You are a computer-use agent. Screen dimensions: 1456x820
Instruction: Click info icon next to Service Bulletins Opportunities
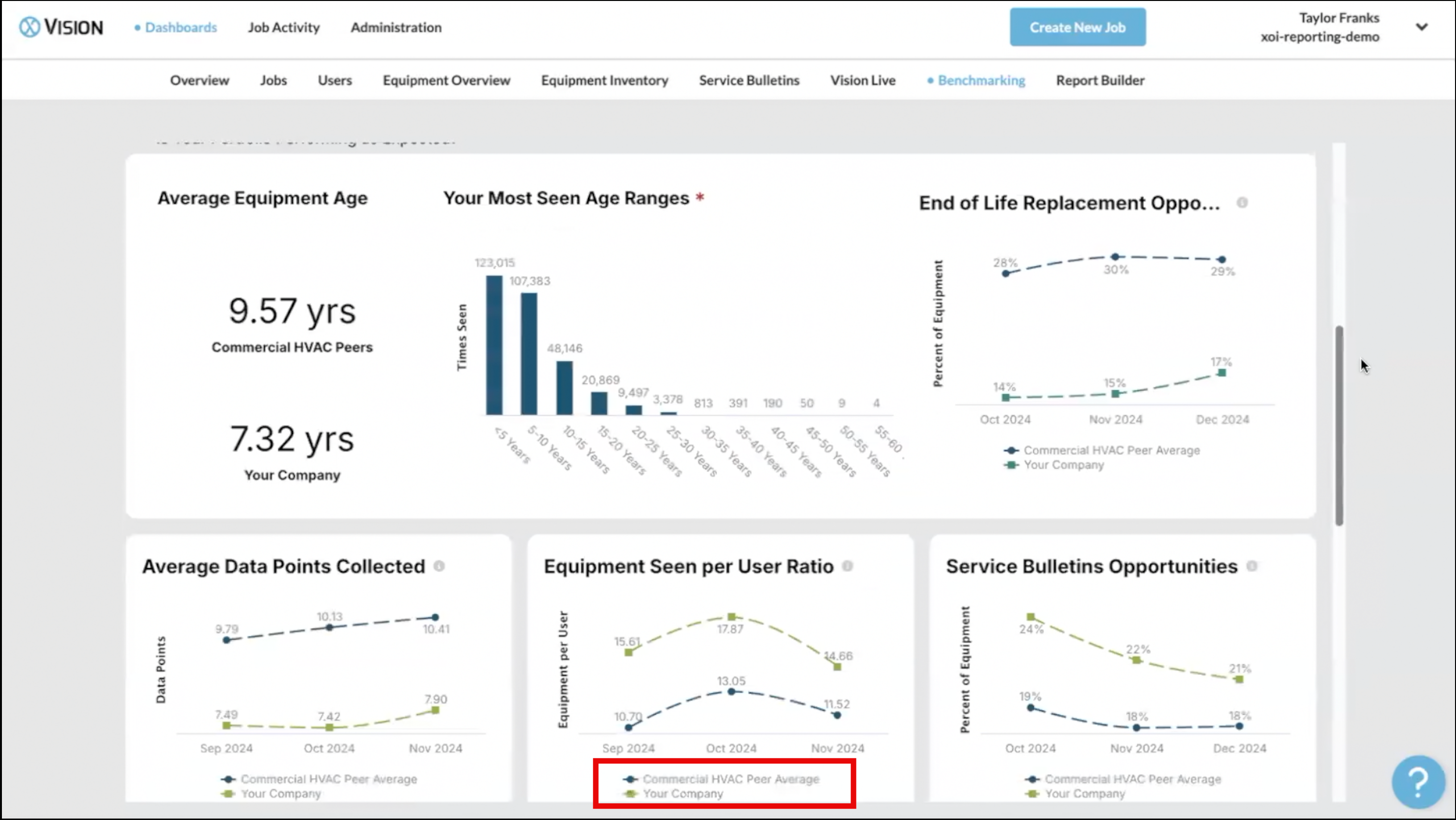pyautogui.click(x=1251, y=566)
